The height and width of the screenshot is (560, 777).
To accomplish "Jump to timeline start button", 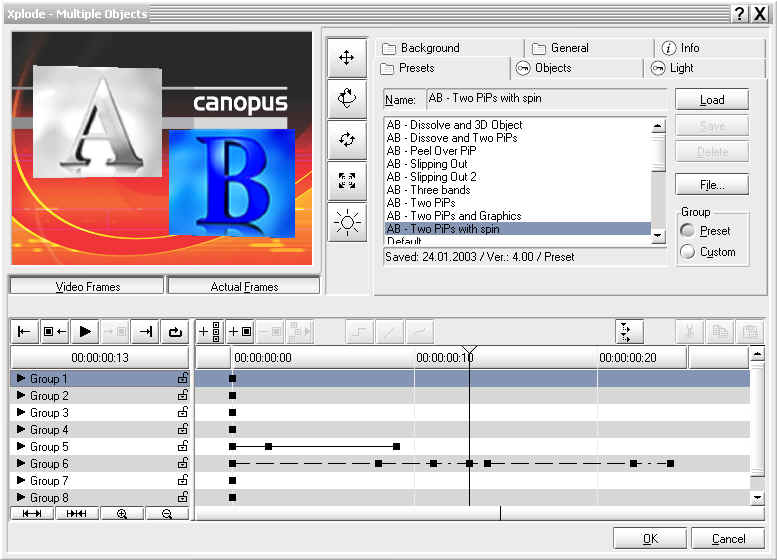I will tap(24, 332).
